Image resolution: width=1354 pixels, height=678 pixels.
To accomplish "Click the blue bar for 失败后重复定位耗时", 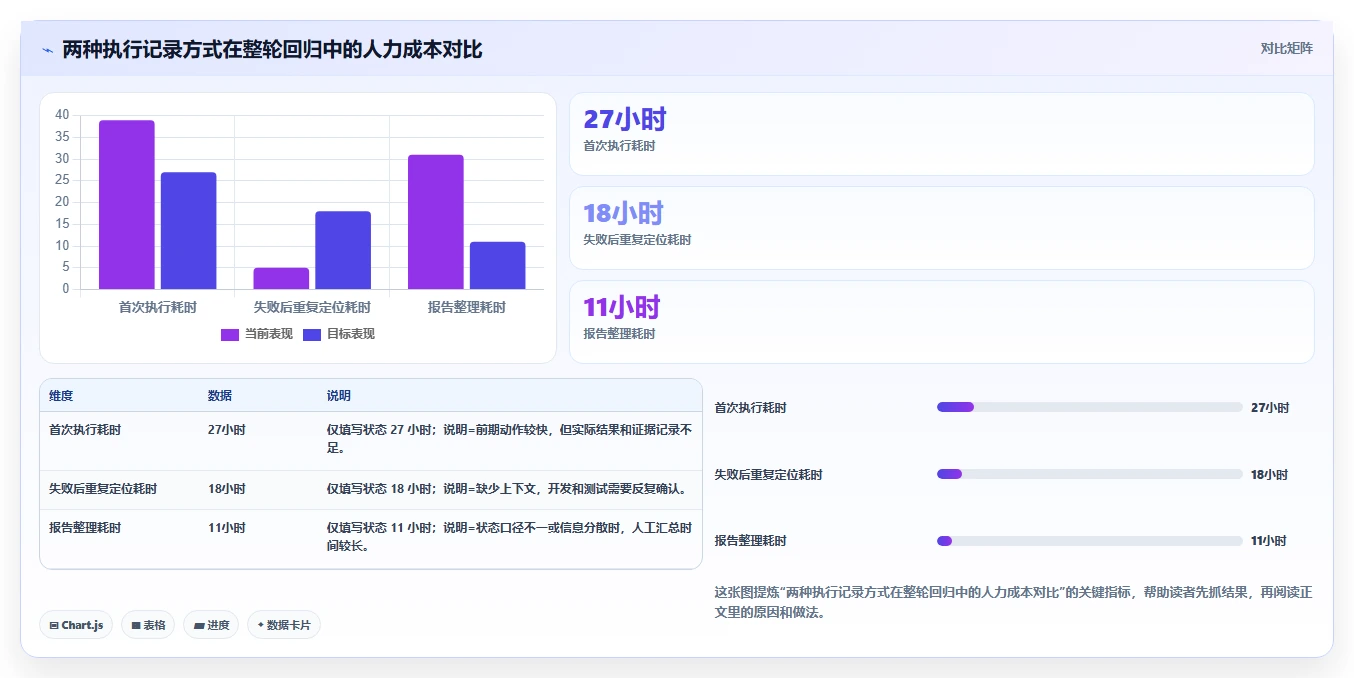I will [x=343, y=250].
